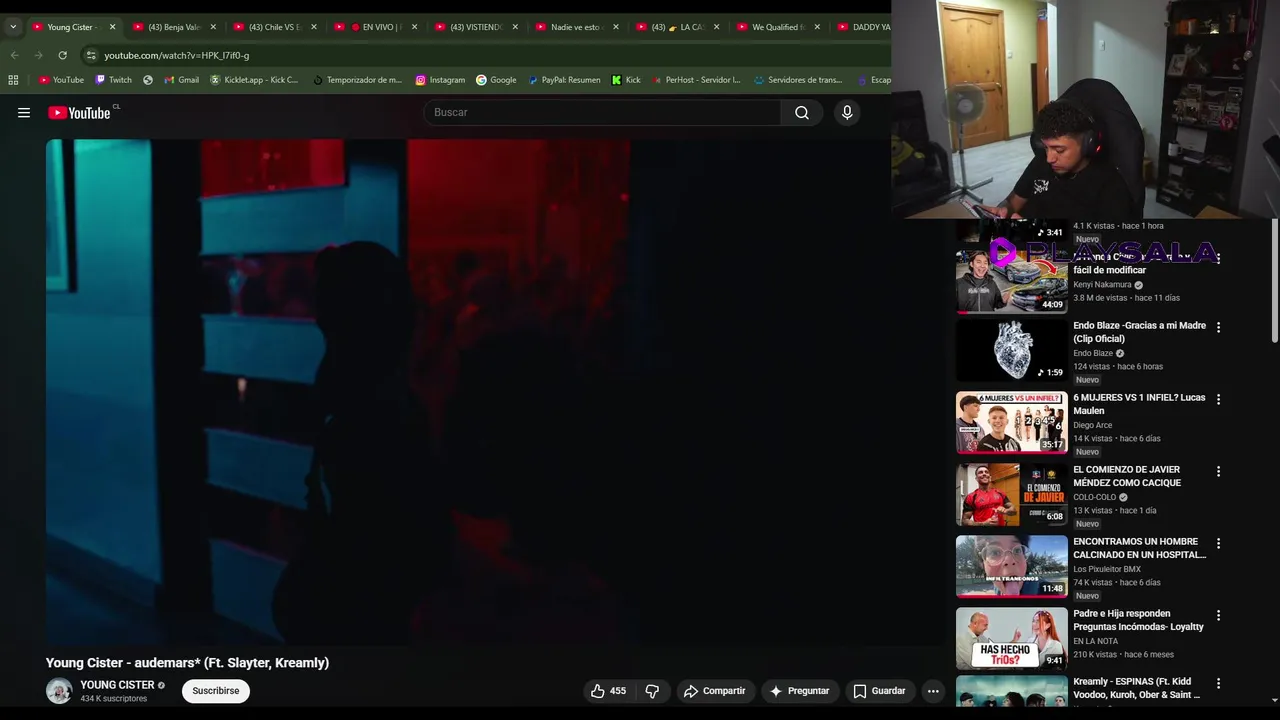
Task: Open the Instagram bookmark
Action: click(x=440, y=80)
